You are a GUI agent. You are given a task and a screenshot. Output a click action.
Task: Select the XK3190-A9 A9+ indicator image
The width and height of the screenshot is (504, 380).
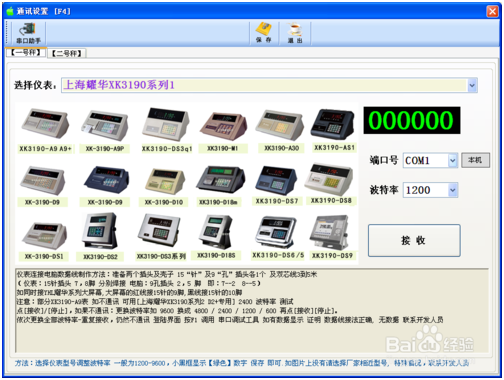click(x=45, y=124)
